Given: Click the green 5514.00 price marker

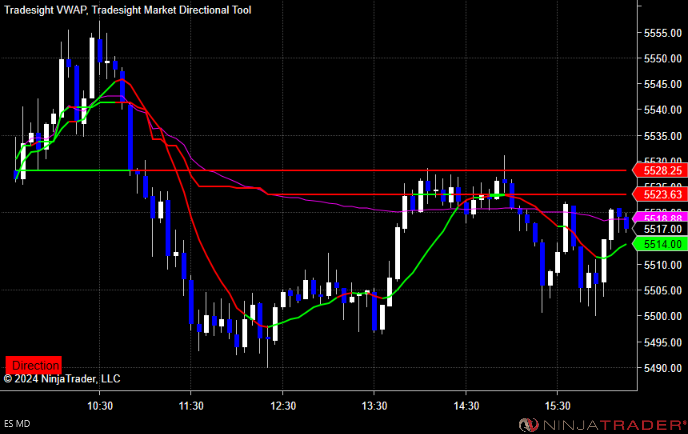Looking at the screenshot, I should click(x=659, y=244).
